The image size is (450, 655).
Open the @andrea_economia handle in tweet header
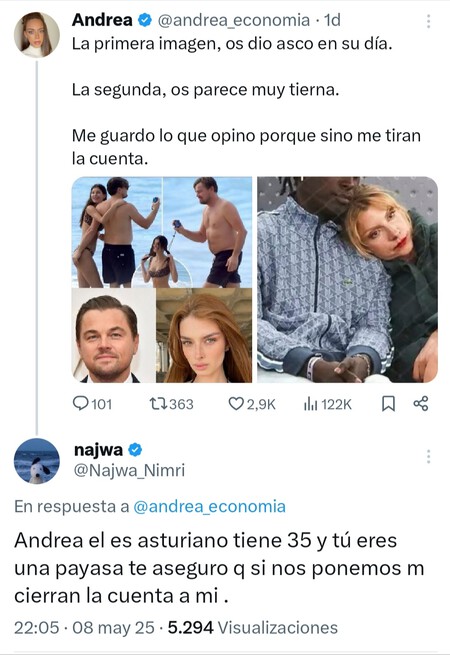[x=234, y=20]
